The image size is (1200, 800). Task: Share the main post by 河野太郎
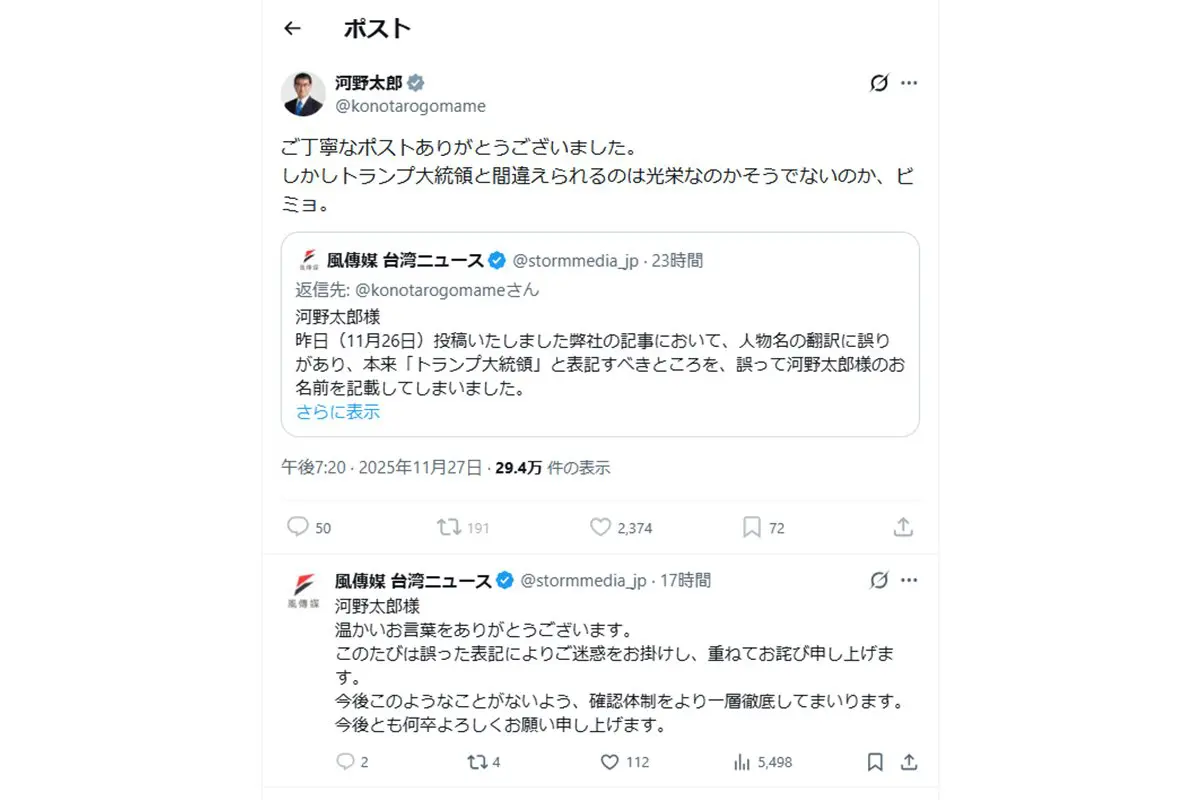click(903, 527)
